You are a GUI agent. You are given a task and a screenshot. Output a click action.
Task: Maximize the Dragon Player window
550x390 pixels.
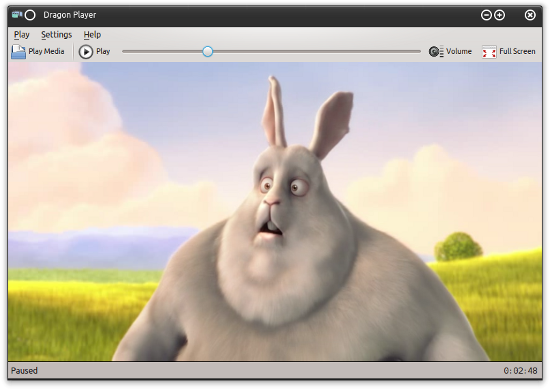pyautogui.click(x=499, y=15)
